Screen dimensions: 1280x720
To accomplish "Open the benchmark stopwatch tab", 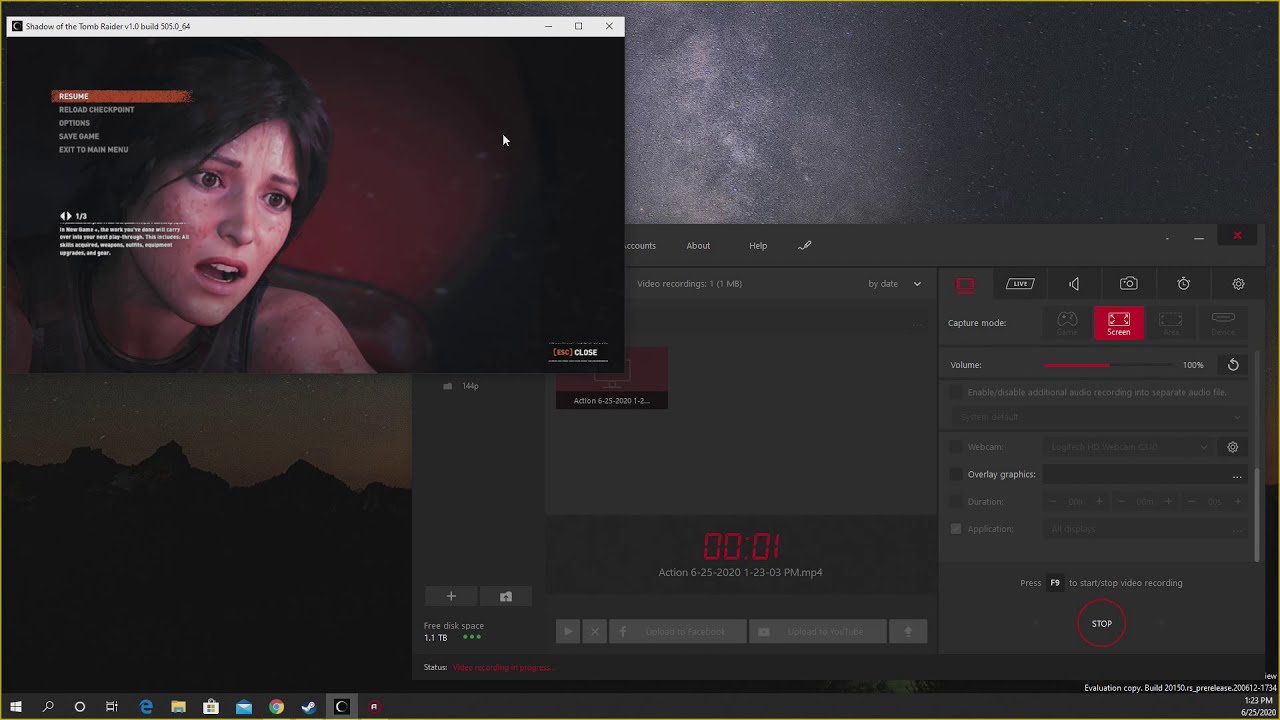I will tap(1183, 284).
